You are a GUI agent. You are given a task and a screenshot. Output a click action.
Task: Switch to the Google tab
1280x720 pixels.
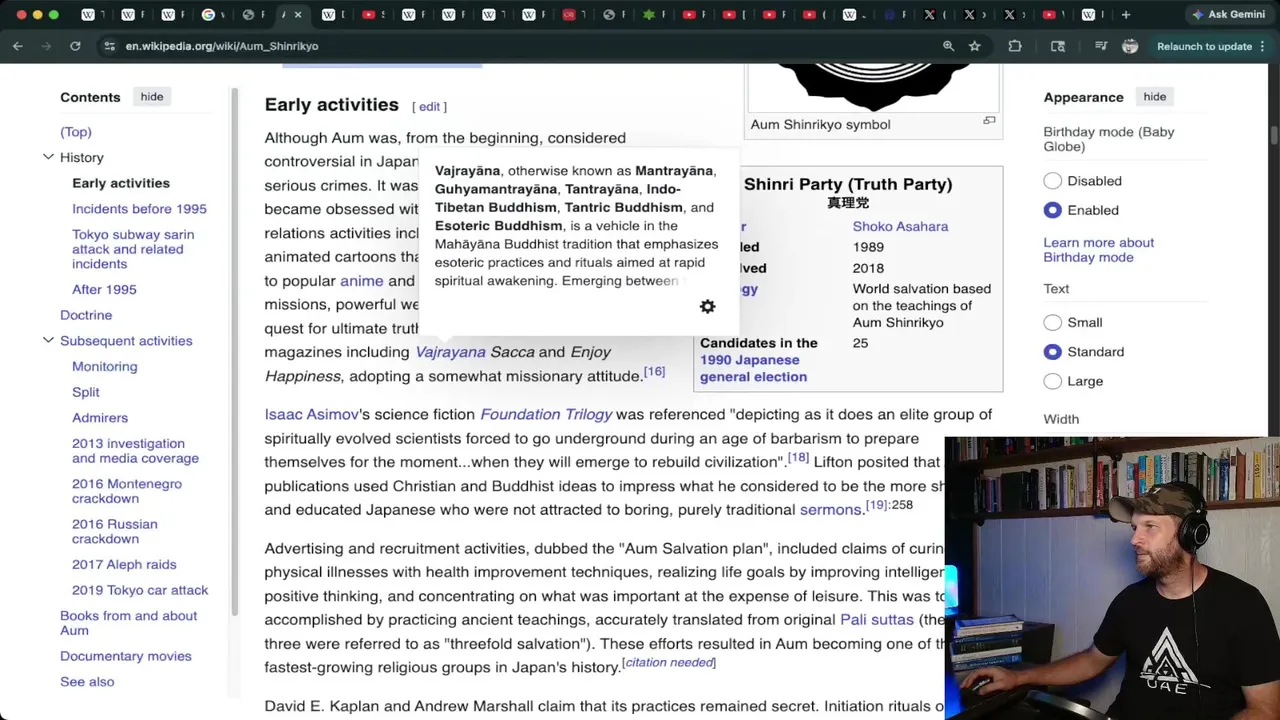[x=208, y=15]
